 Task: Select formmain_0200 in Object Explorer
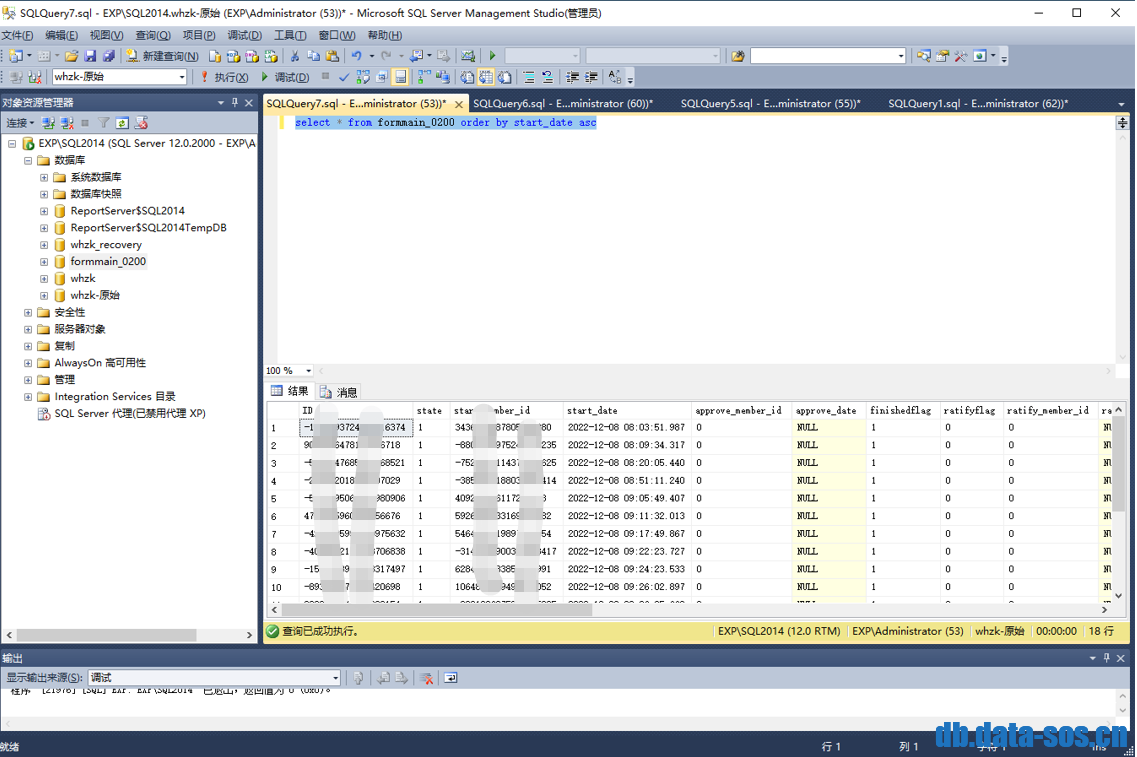tap(108, 262)
